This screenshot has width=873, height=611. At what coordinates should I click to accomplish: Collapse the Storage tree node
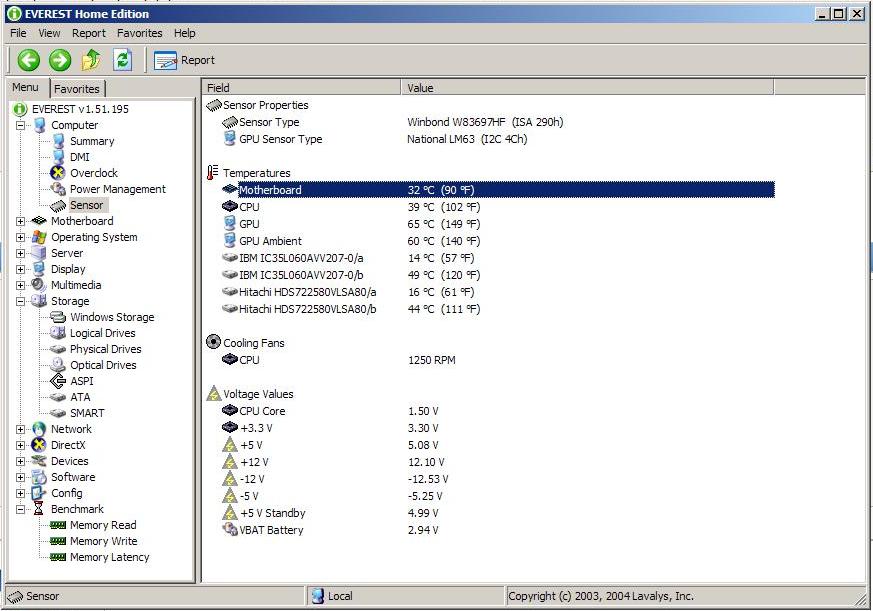tap(21, 301)
